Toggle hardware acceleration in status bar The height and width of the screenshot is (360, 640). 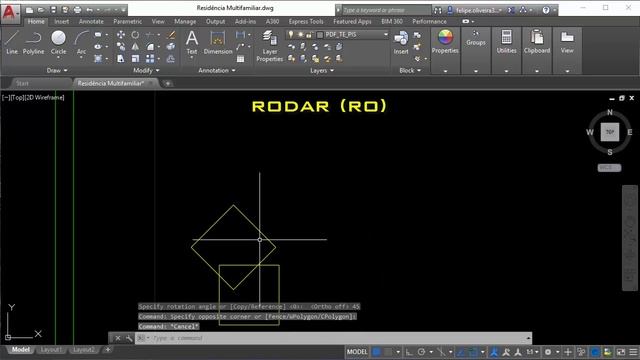click(x=595, y=351)
